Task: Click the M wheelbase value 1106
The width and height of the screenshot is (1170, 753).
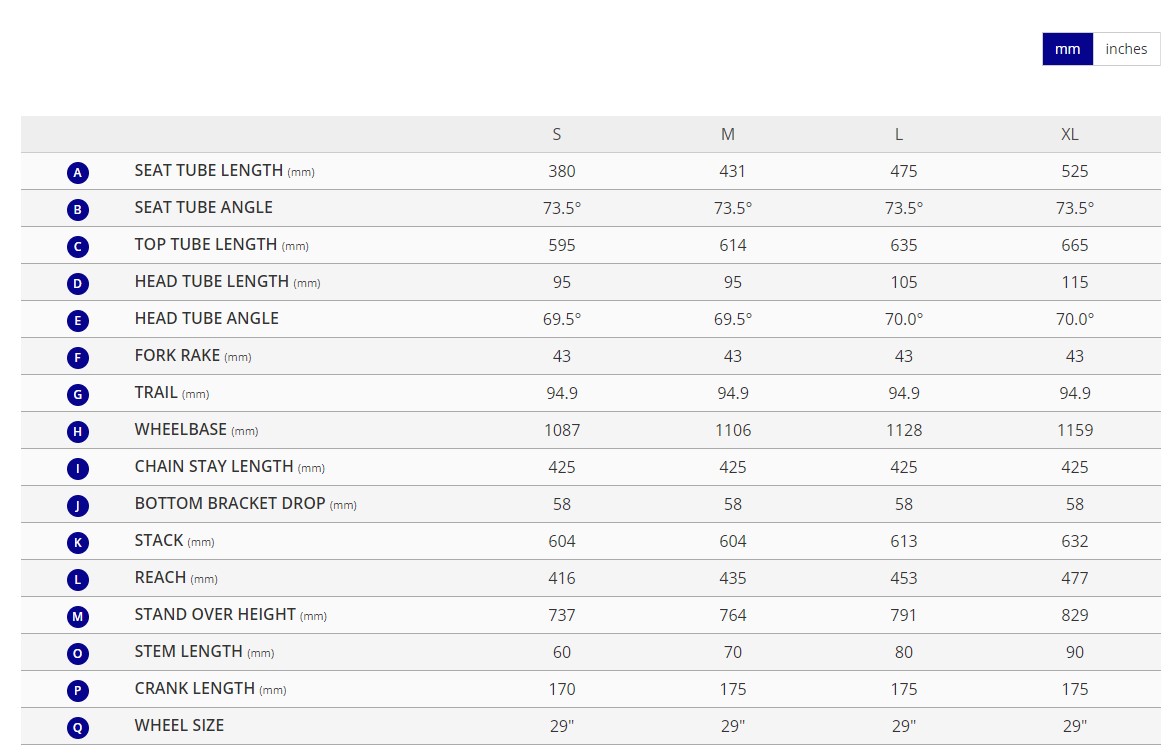Action: pos(733,430)
